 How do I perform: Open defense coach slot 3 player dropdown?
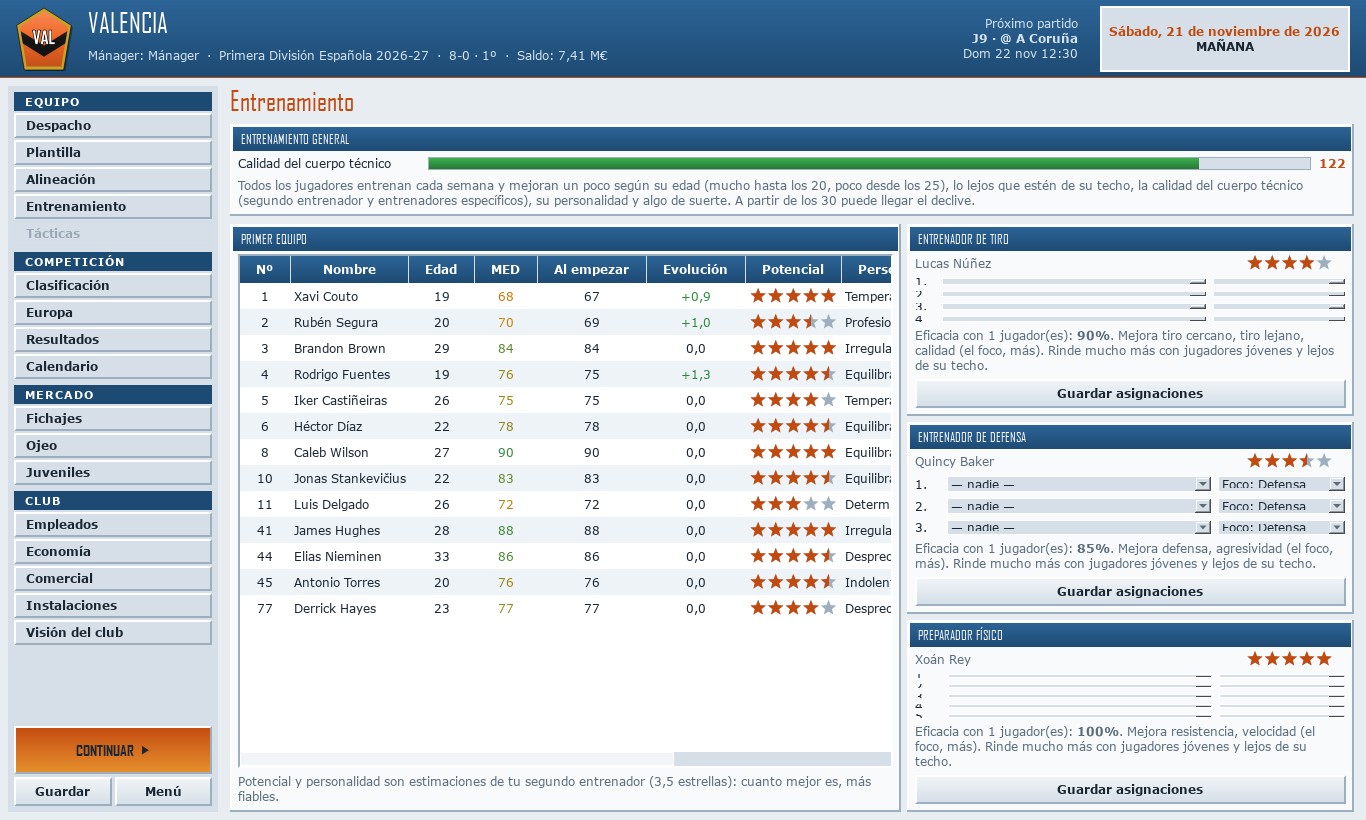pos(1079,527)
